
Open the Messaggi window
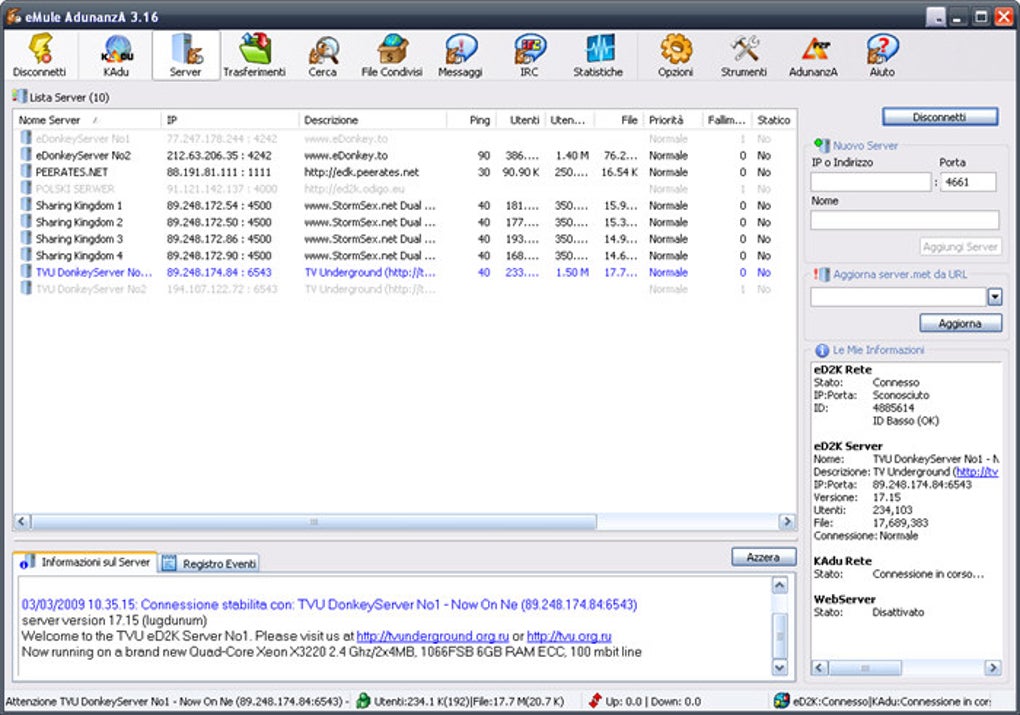coord(460,55)
